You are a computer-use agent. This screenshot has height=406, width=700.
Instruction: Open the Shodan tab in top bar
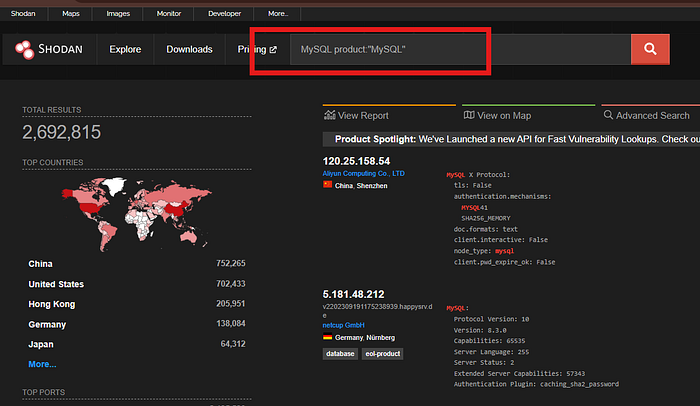point(23,13)
